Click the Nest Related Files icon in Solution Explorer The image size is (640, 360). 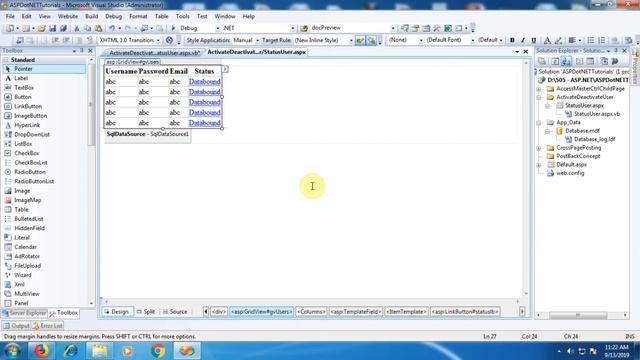pyautogui.click(x=566, y=61)
